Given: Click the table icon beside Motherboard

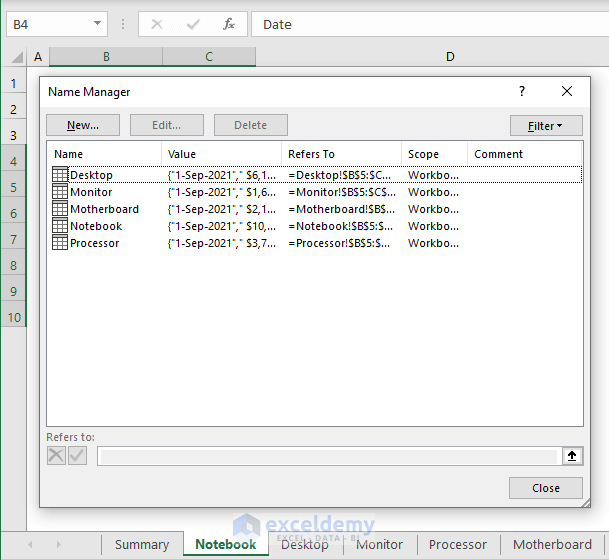Looking at the screenshot, I should (x=60, y=209).
